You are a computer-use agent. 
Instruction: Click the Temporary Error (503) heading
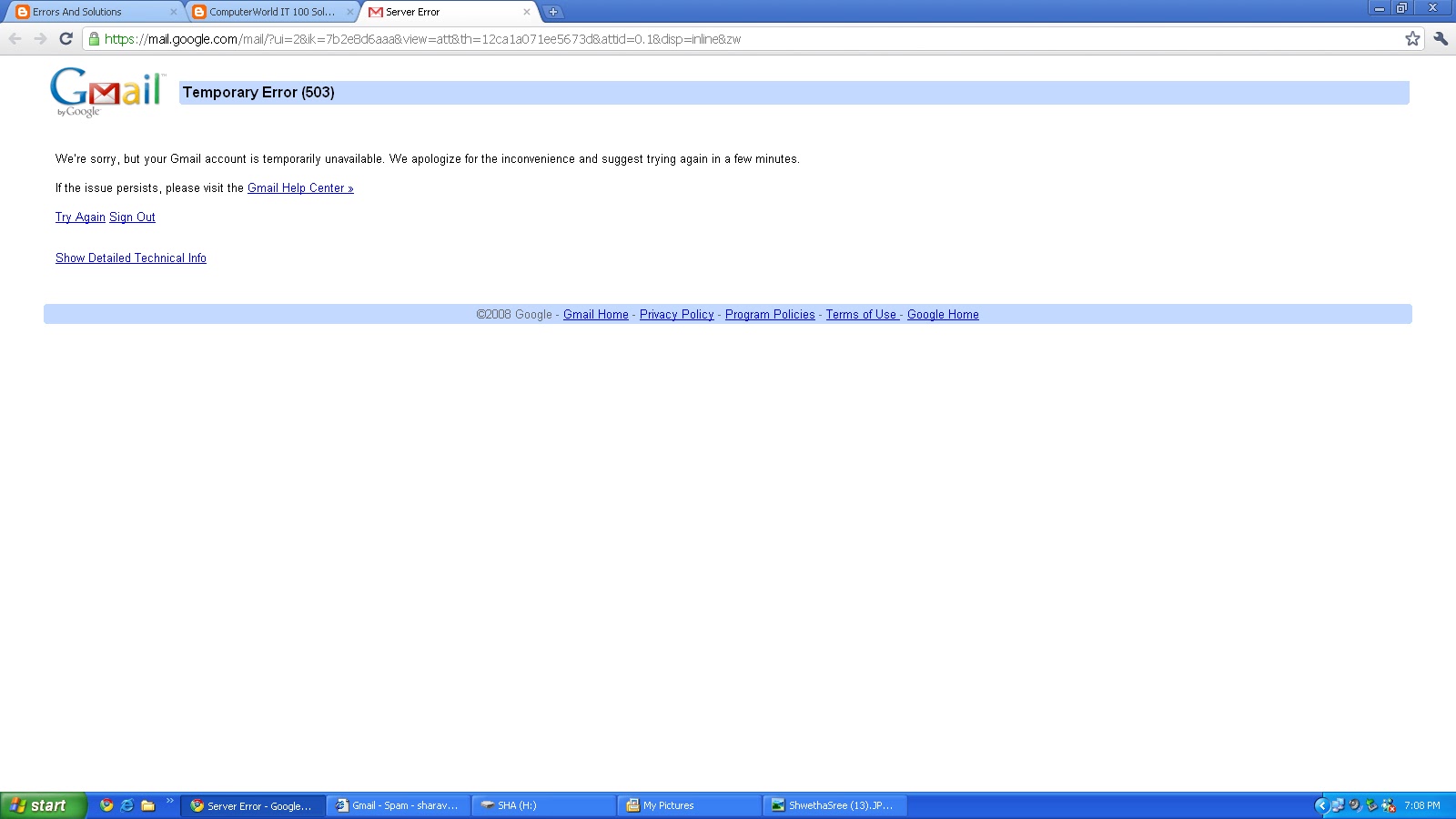click(x=258, y=93)
